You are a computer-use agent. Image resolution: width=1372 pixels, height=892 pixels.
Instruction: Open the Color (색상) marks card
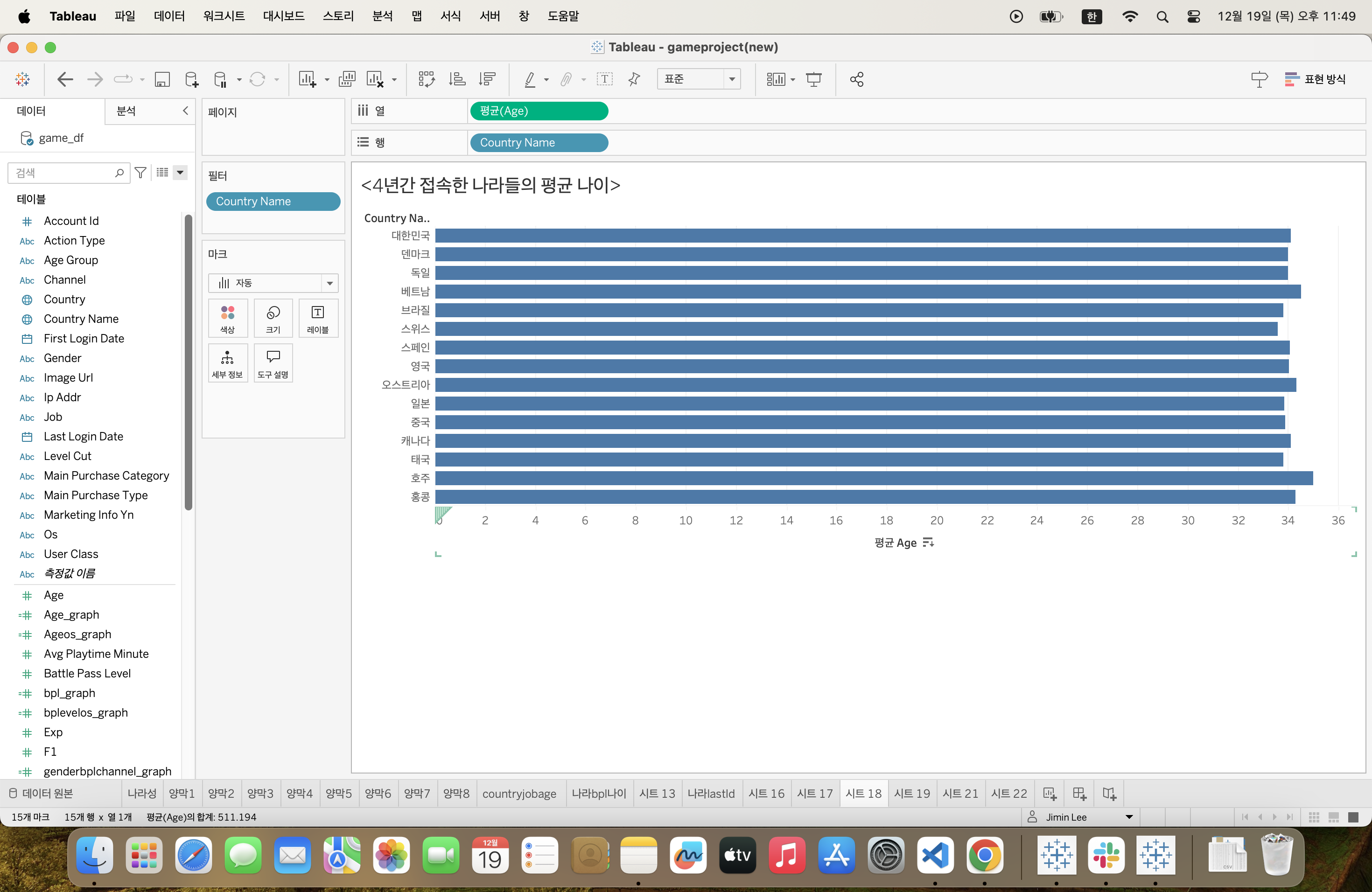coord(227,318)
